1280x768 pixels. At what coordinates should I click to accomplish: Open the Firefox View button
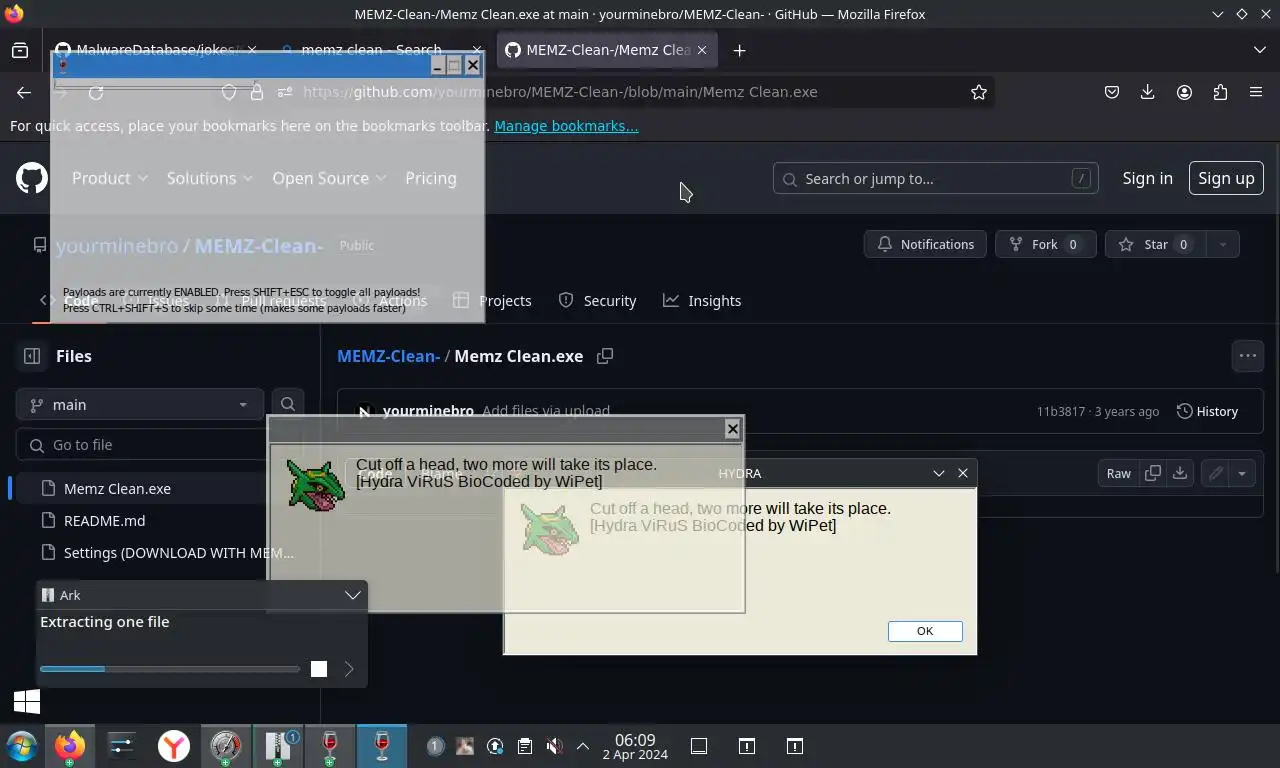pyautogui.click(x=20, y=50)
